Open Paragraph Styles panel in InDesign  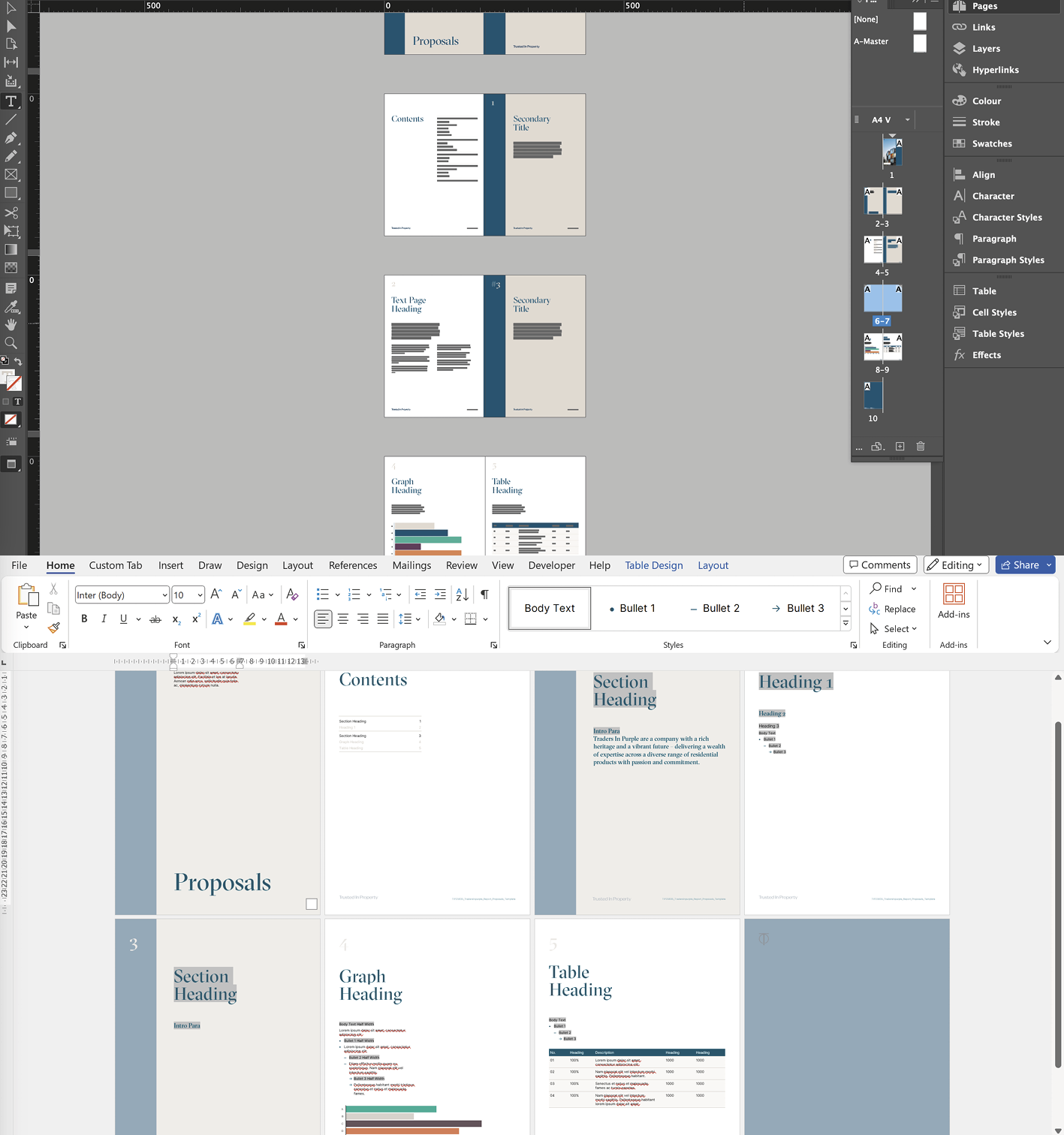pyautogui.click(x=998, y=260)
